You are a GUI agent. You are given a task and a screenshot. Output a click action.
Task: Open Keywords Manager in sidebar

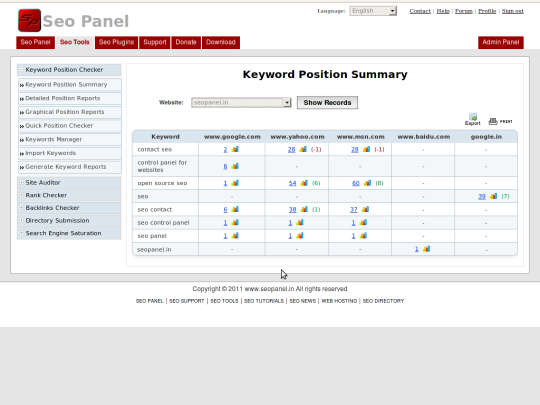tap(70, 139)
